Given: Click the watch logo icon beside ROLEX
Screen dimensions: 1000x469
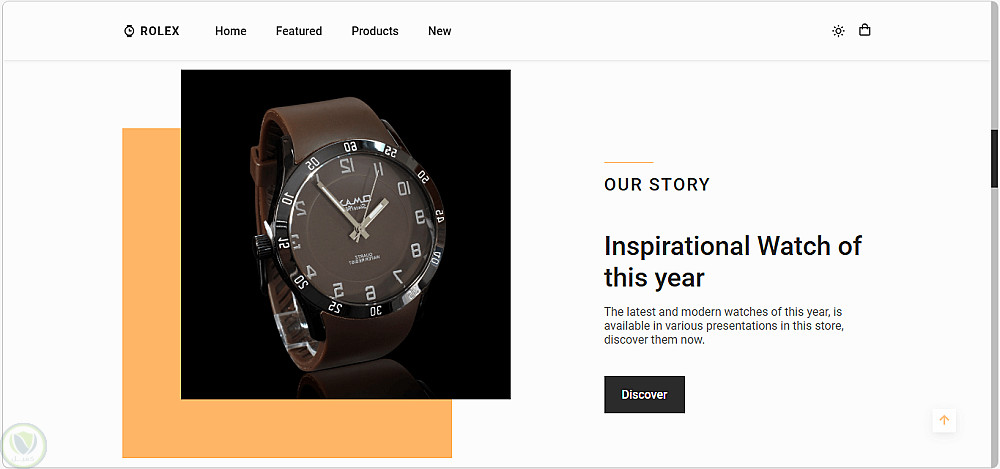Looking at the screenshot, I should pyautogui.click(x=129, y=31).
